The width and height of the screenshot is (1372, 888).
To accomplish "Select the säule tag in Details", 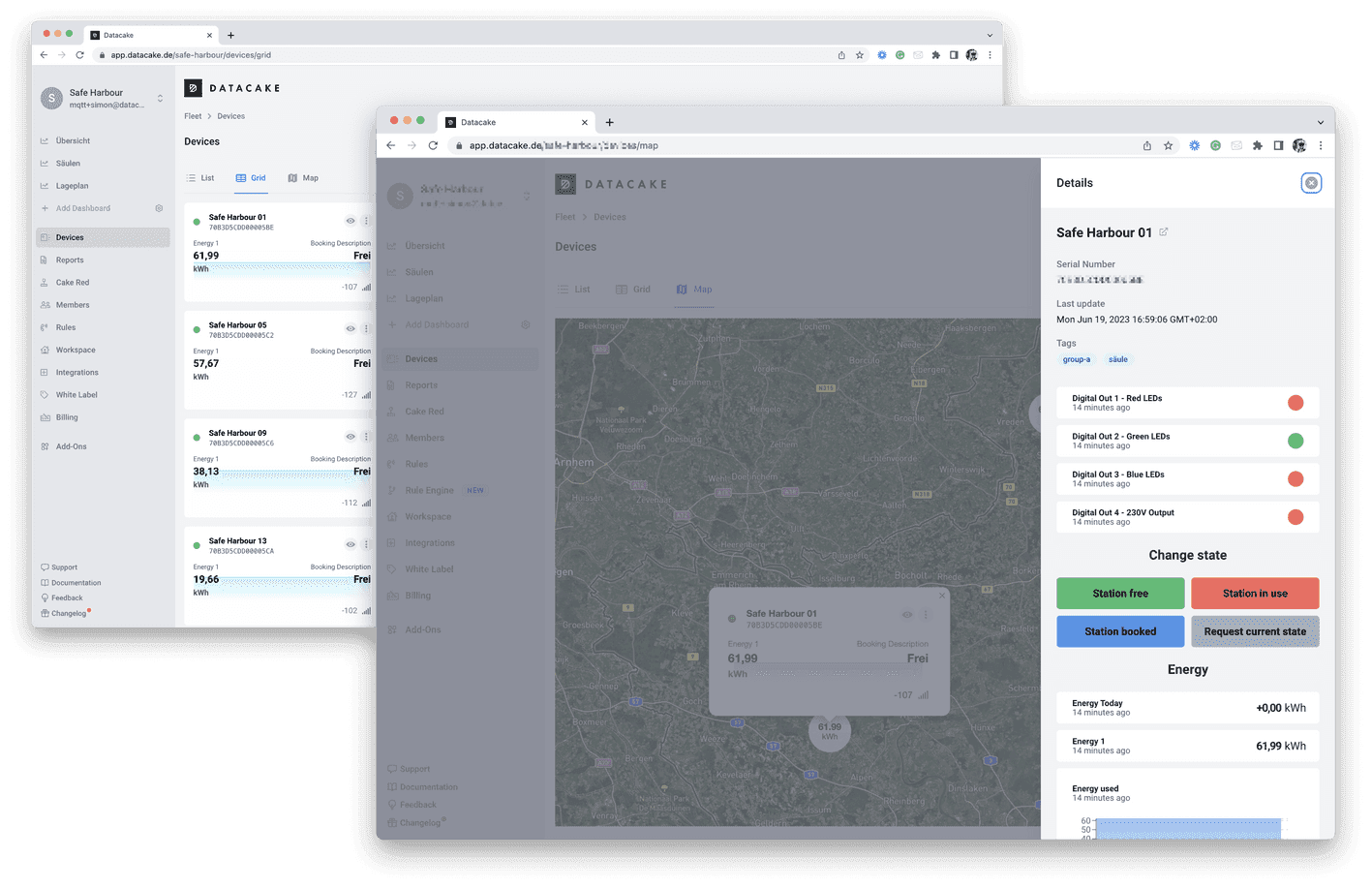I will [1118, 359].
